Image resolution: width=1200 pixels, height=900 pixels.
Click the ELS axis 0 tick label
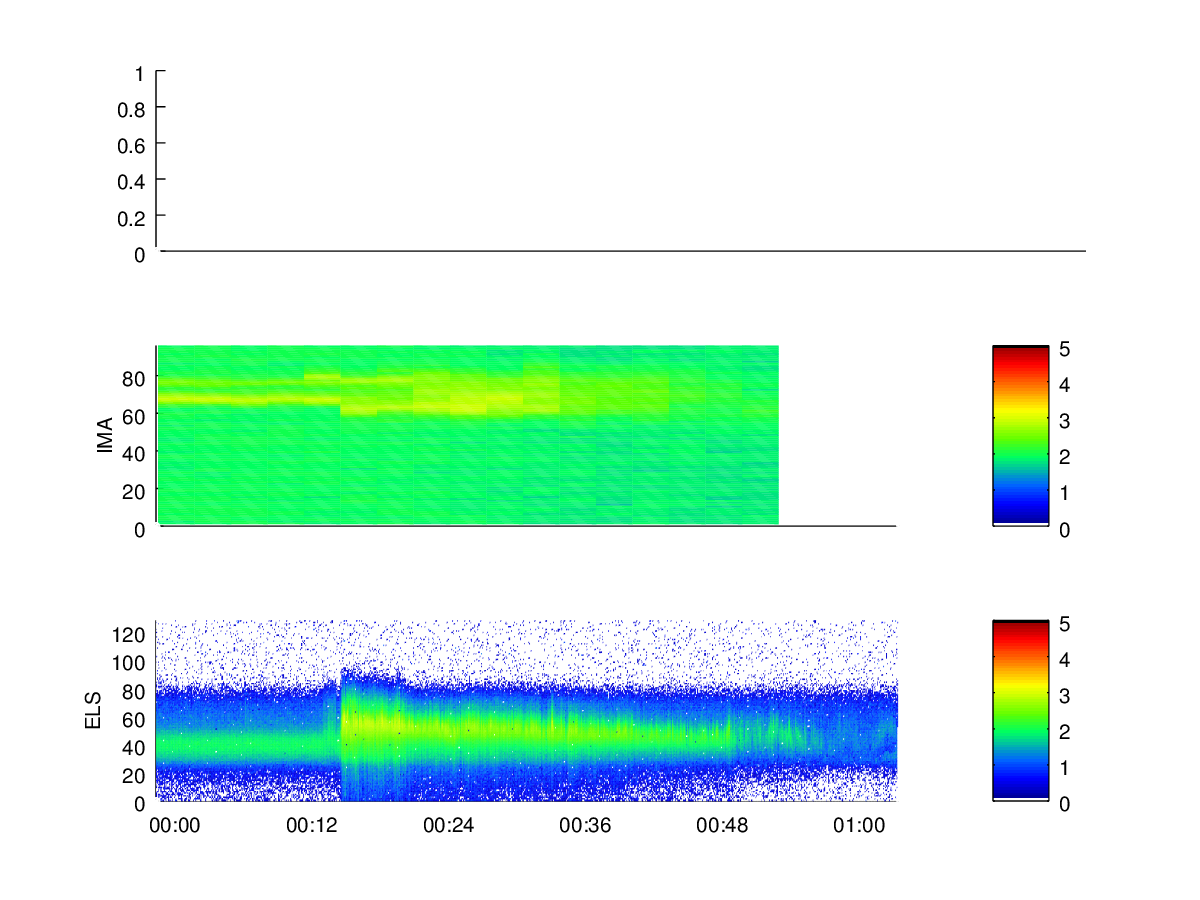pos(140,803)
